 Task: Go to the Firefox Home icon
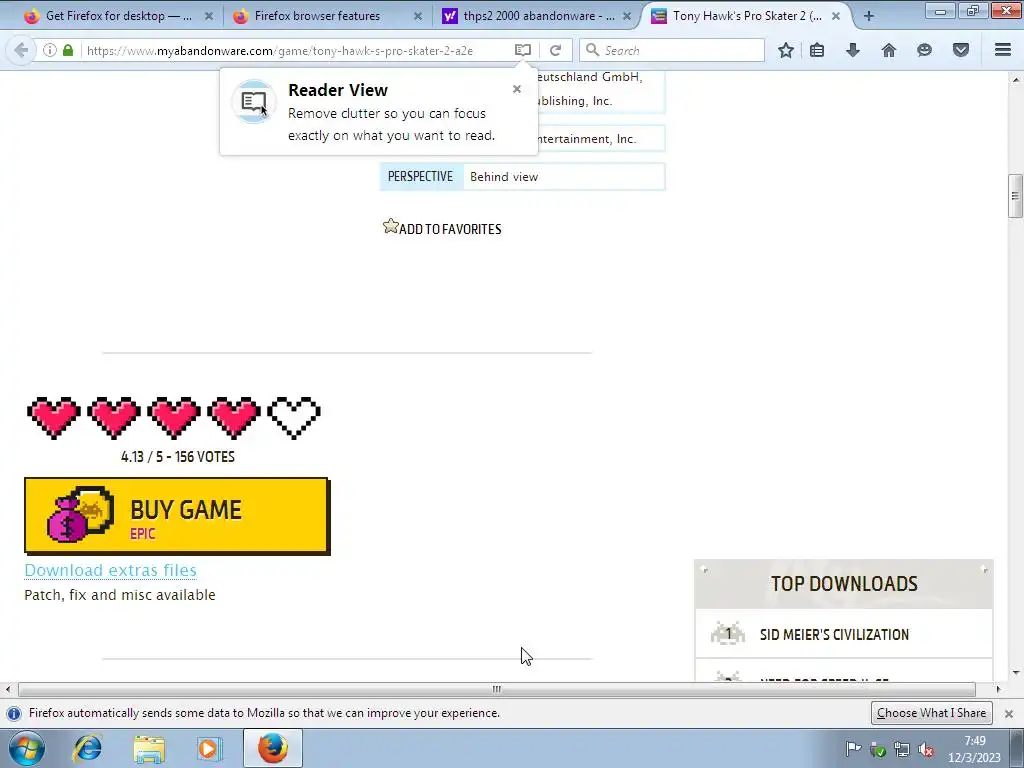pos(889,50)
